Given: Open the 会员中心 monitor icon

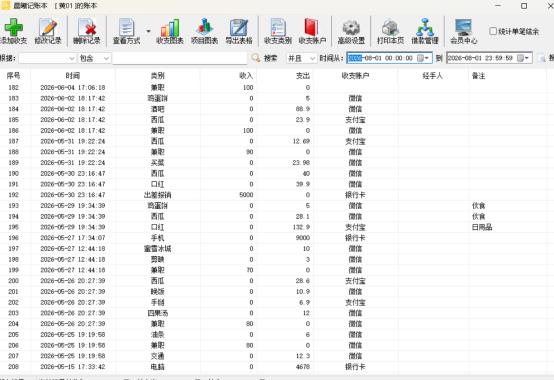Looking at the screenshot, I should 464,27.
